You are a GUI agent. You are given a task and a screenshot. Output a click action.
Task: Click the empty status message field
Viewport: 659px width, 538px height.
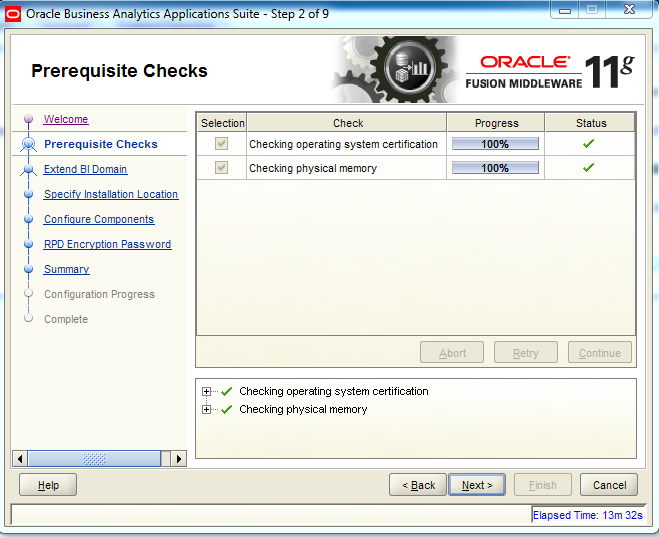(271, 514)
